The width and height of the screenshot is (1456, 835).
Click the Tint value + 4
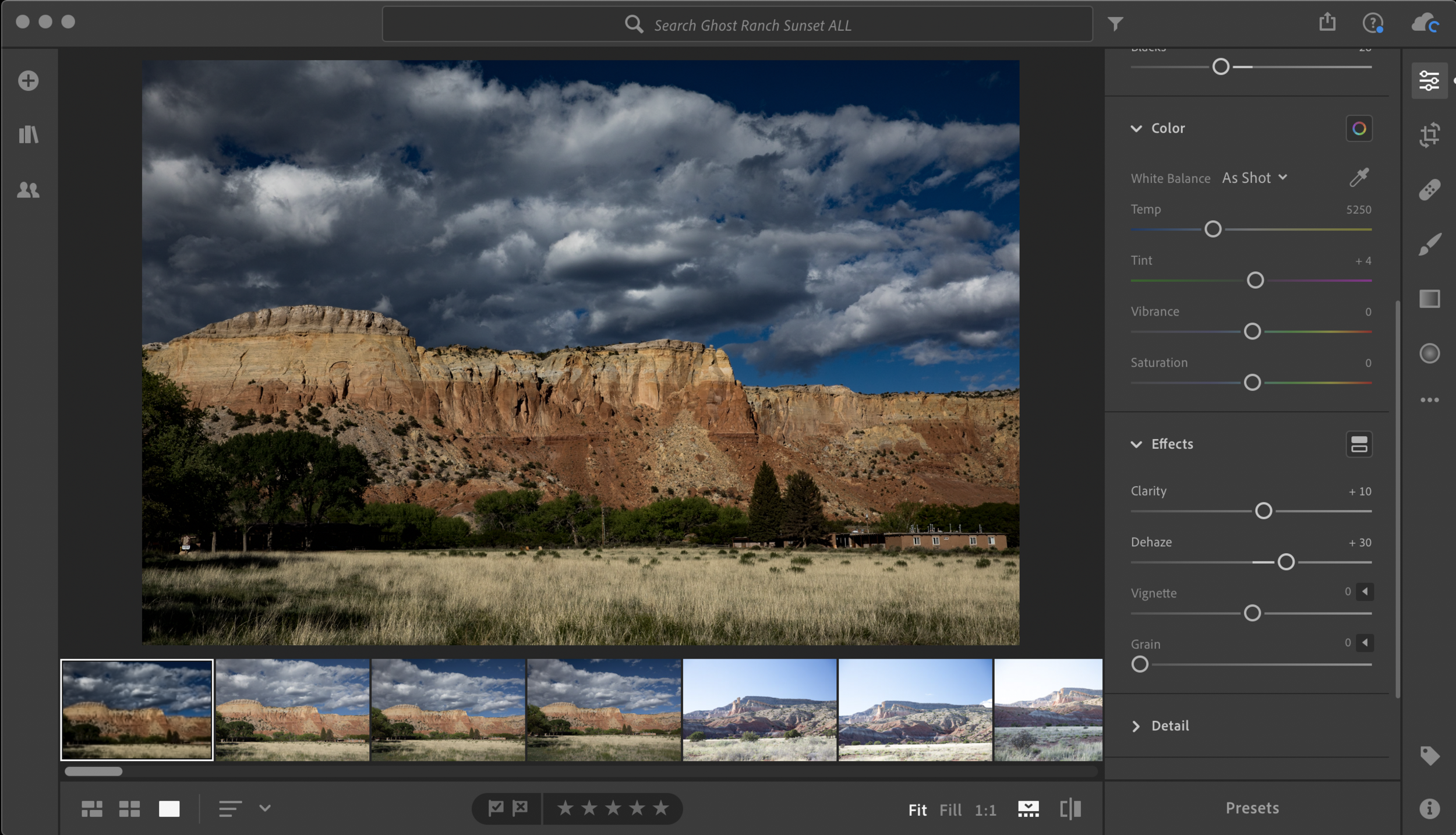(x=1363, y=261)
